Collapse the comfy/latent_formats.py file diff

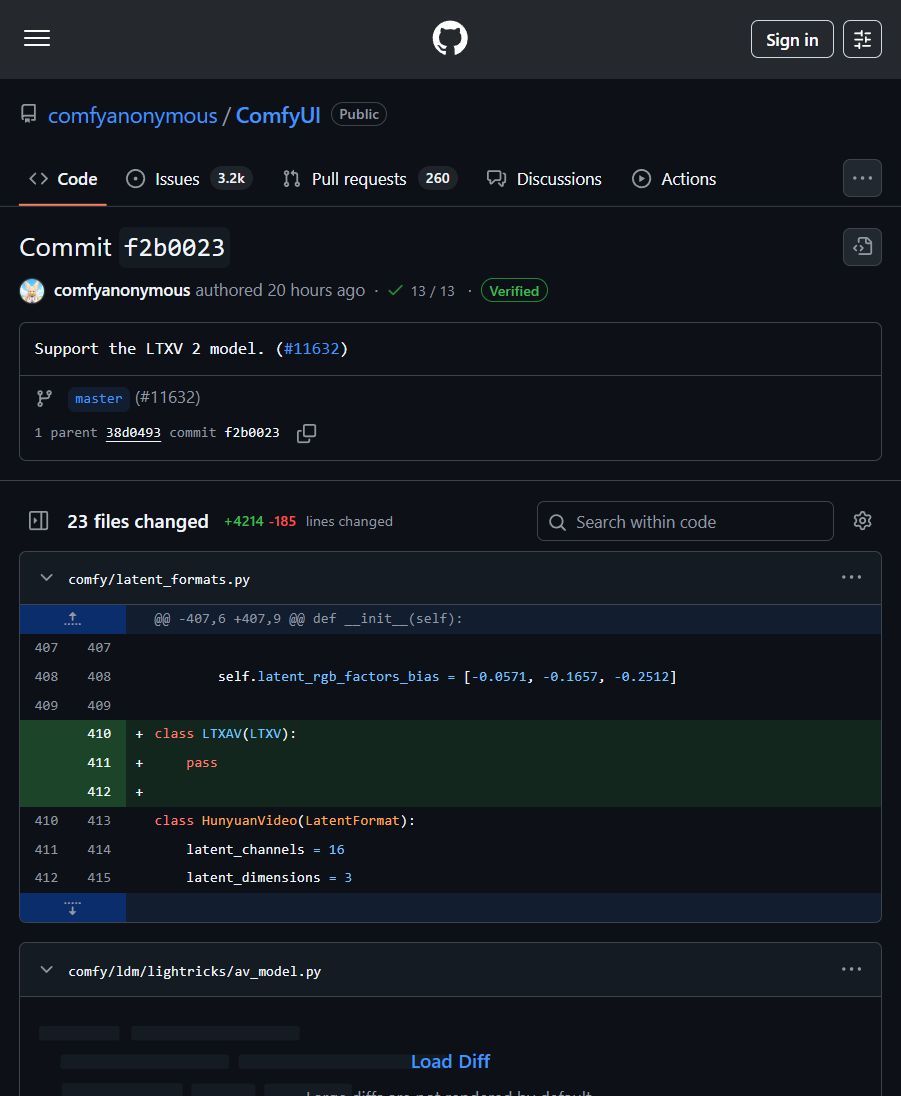pos(46,578)
